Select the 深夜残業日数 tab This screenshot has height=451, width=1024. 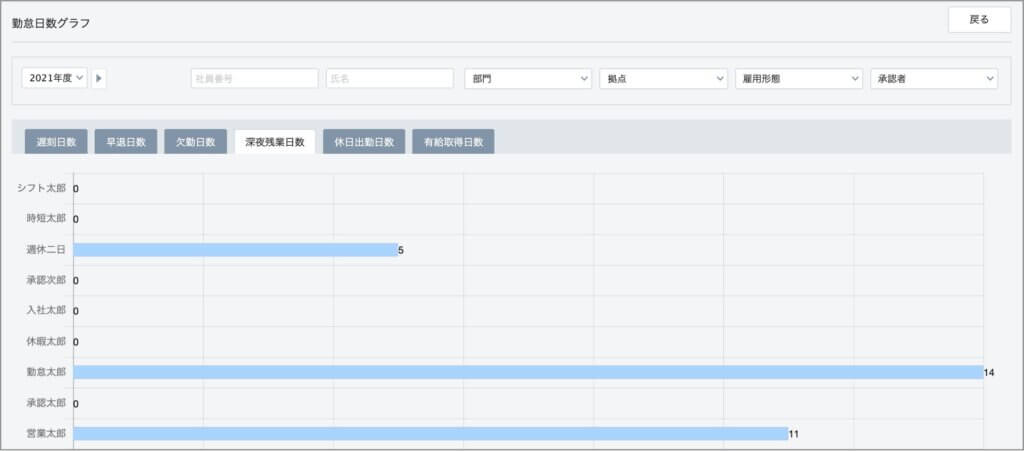(275, 142)
